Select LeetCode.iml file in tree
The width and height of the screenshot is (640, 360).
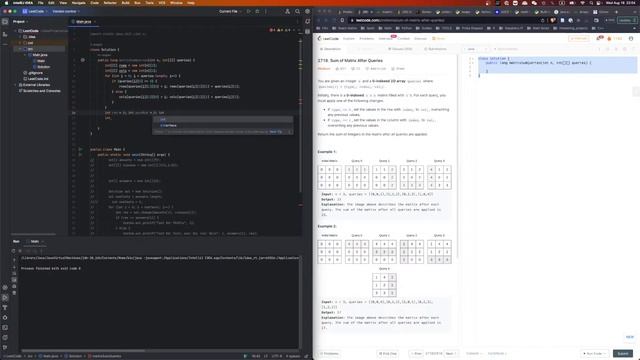(38, 79)
